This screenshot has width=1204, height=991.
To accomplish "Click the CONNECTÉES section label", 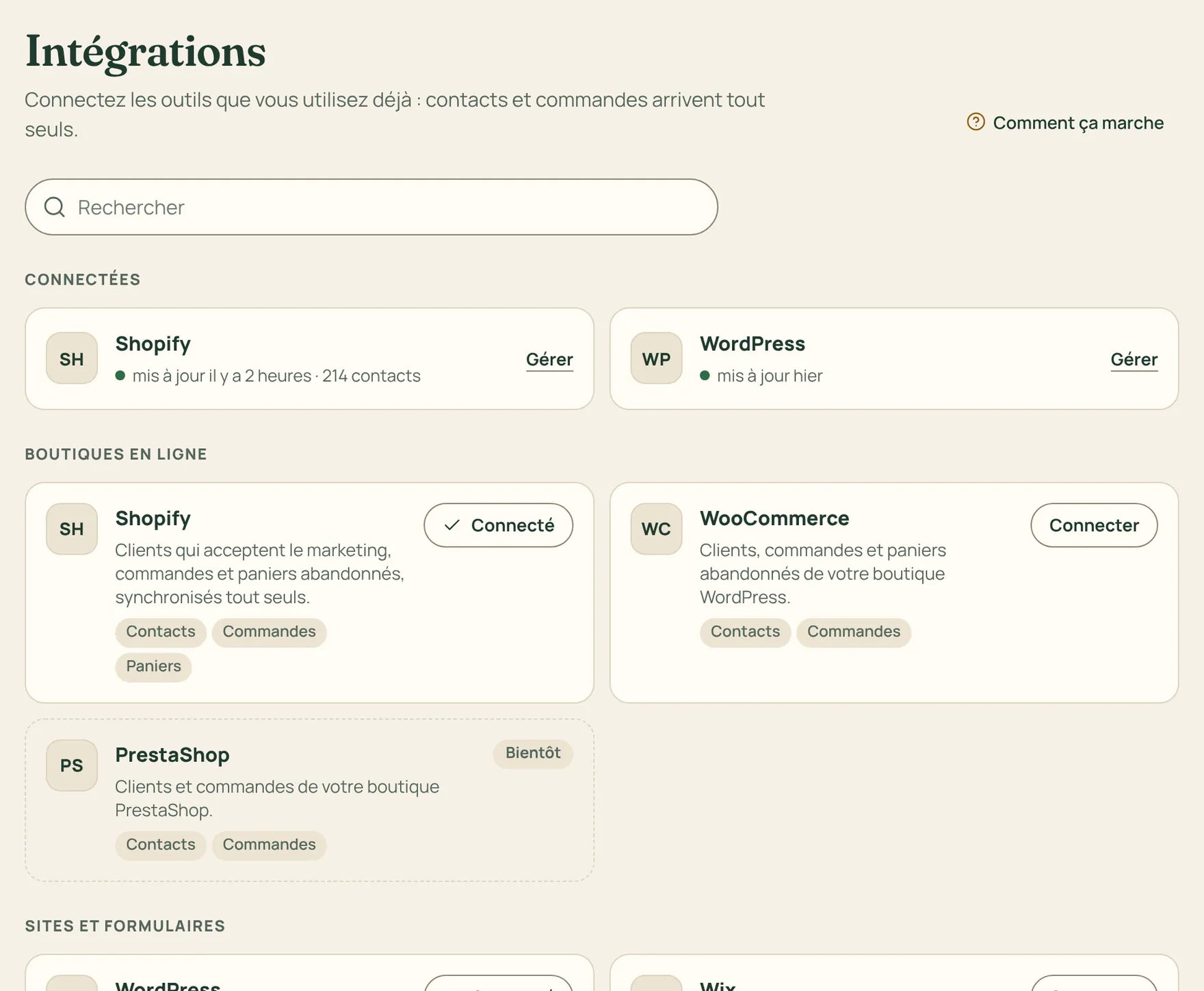I will pyautogui.click(x=83, y=280).
